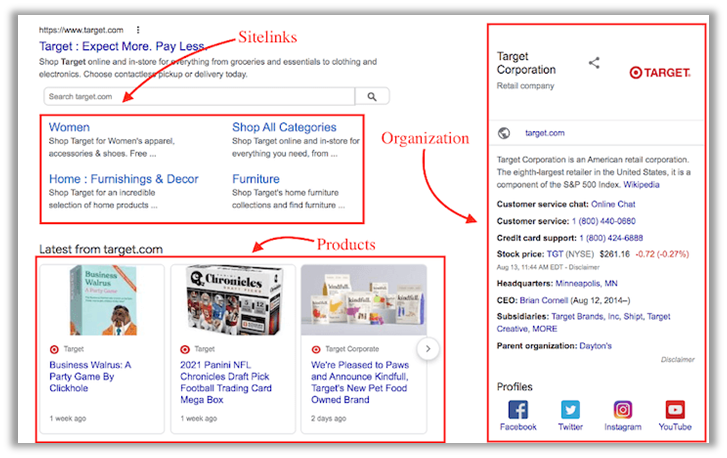Open the Brian Cornell CEO link
The image size is (727, 458).
(543, 300)
